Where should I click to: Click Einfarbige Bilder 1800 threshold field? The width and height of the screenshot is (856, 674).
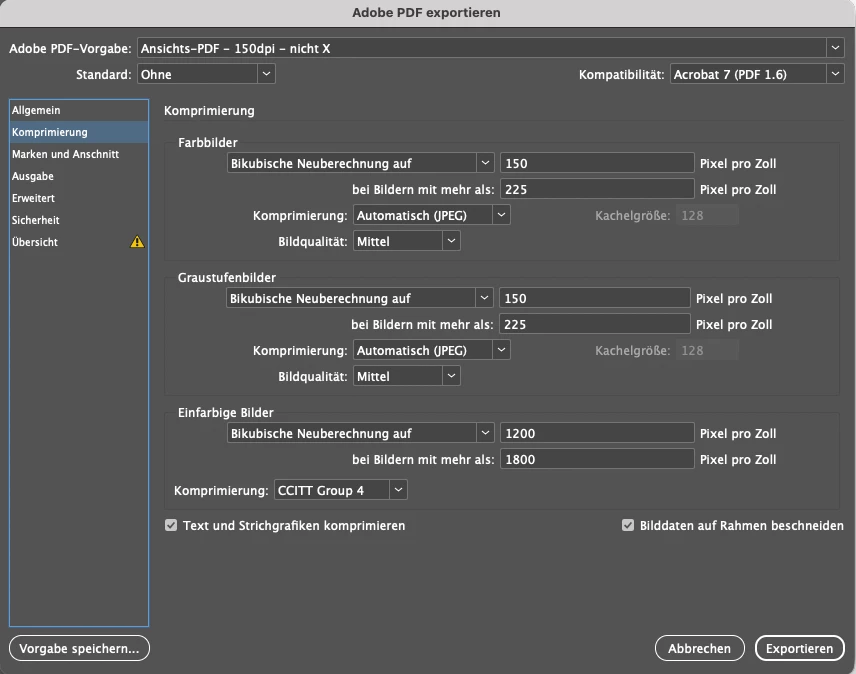pos(597,459)
